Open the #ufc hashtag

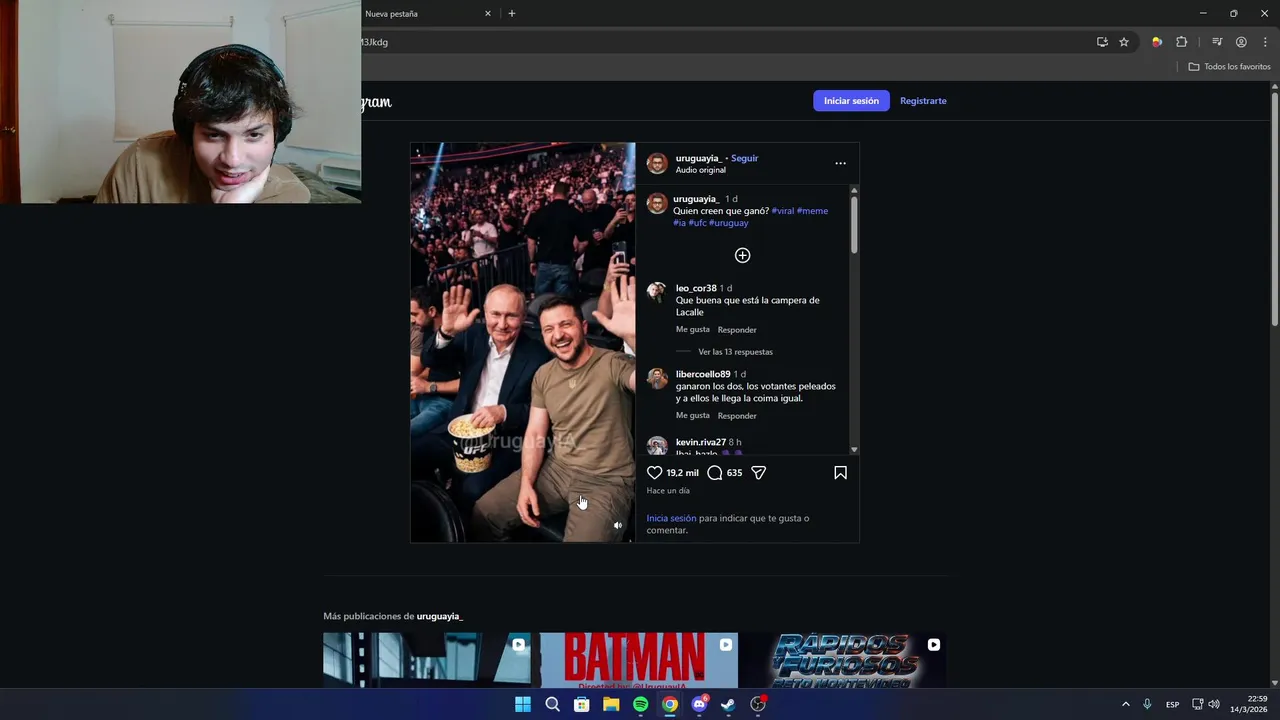point(697,223)
